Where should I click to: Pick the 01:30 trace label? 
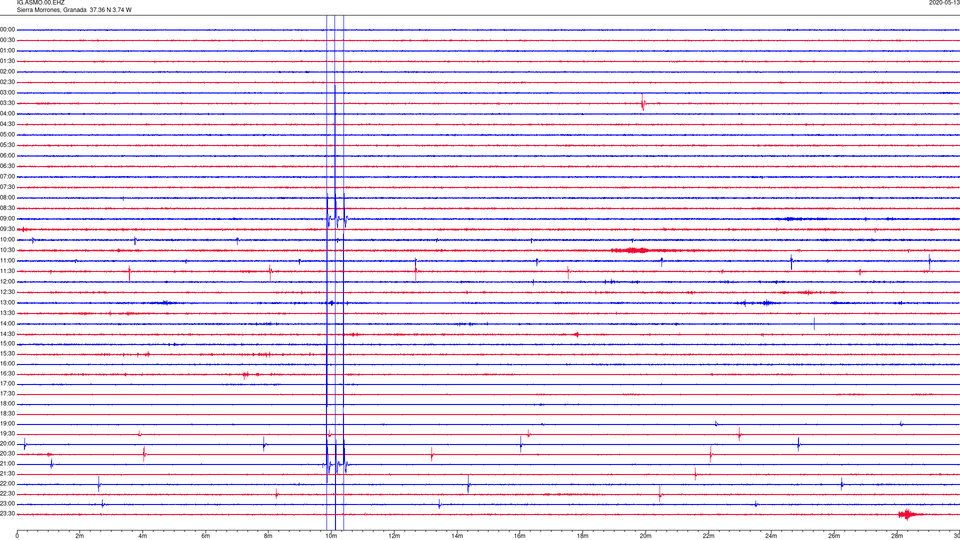(7, 61)
